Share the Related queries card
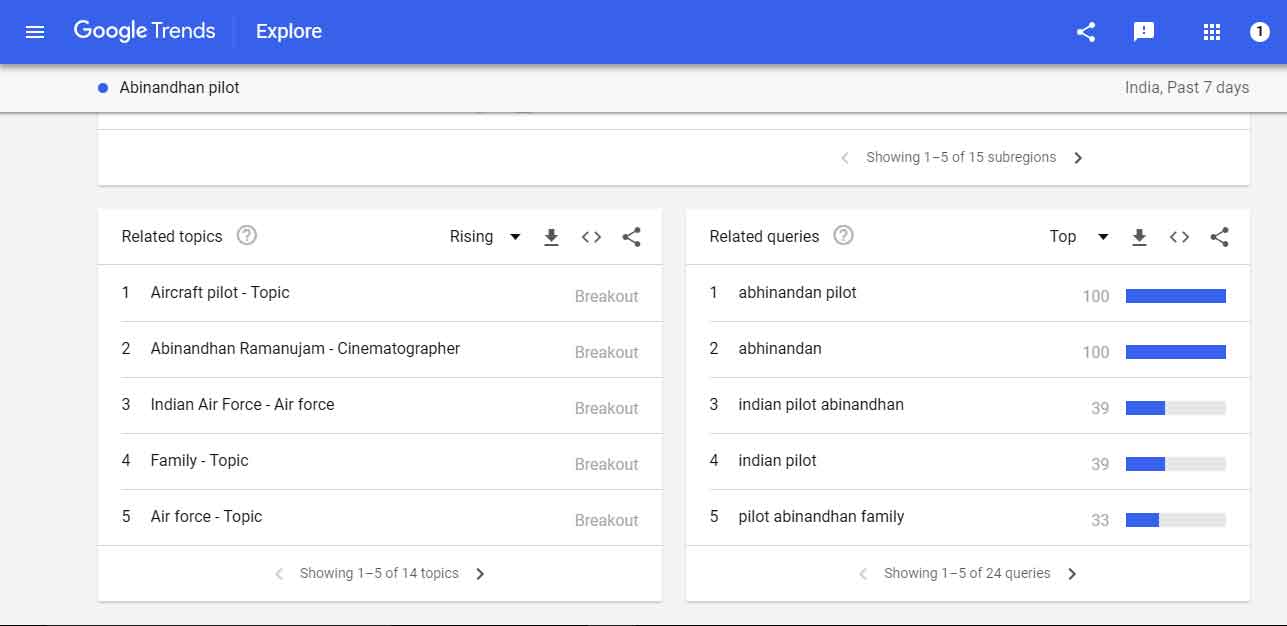The width and height of the screenshot is (1287, 626). point(1219,237)
